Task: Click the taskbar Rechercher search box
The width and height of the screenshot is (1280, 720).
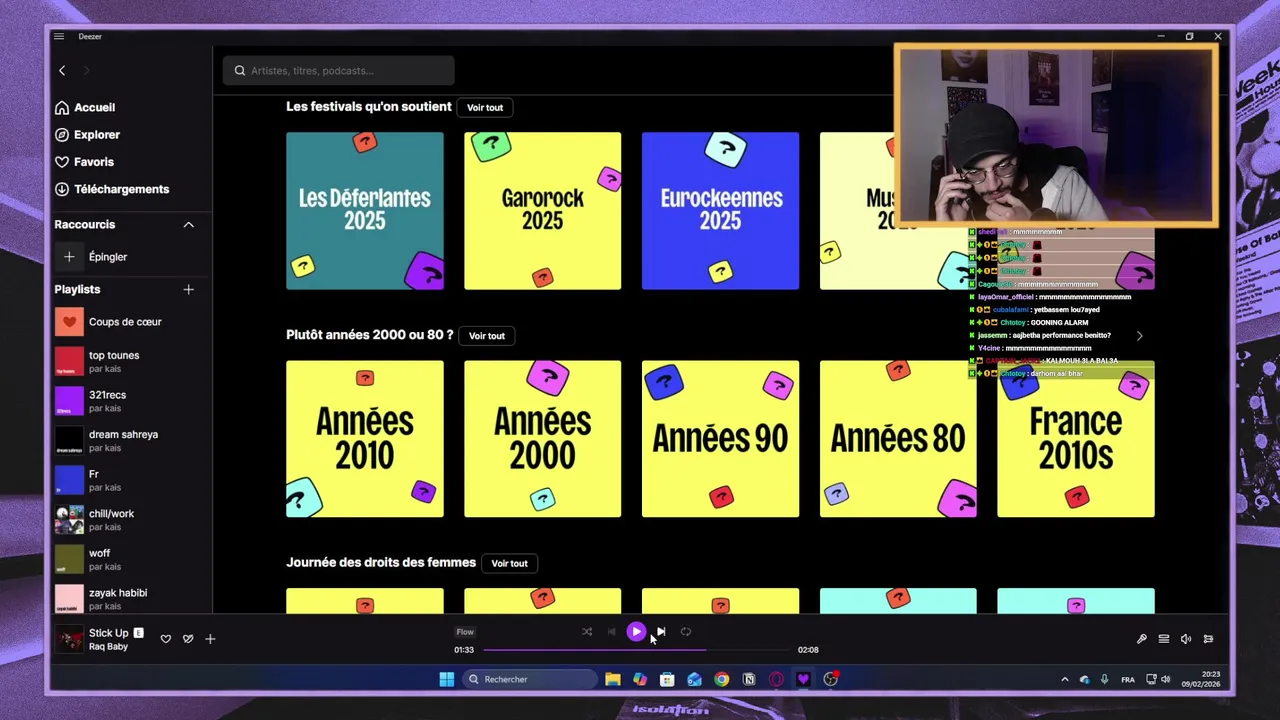Action: pyautogui.click(x=530, y=679)
